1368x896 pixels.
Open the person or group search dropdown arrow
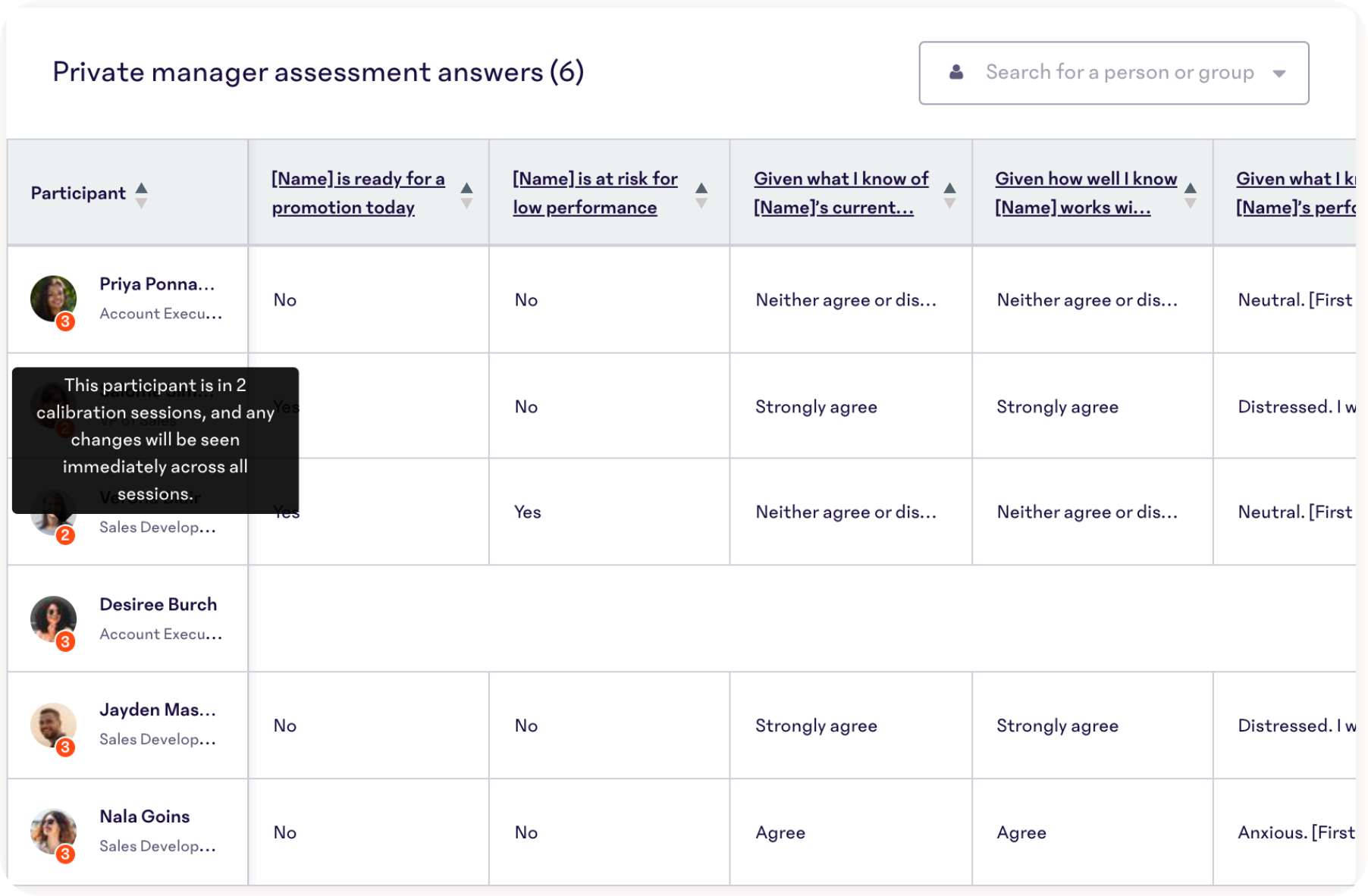click(1279, 74)
